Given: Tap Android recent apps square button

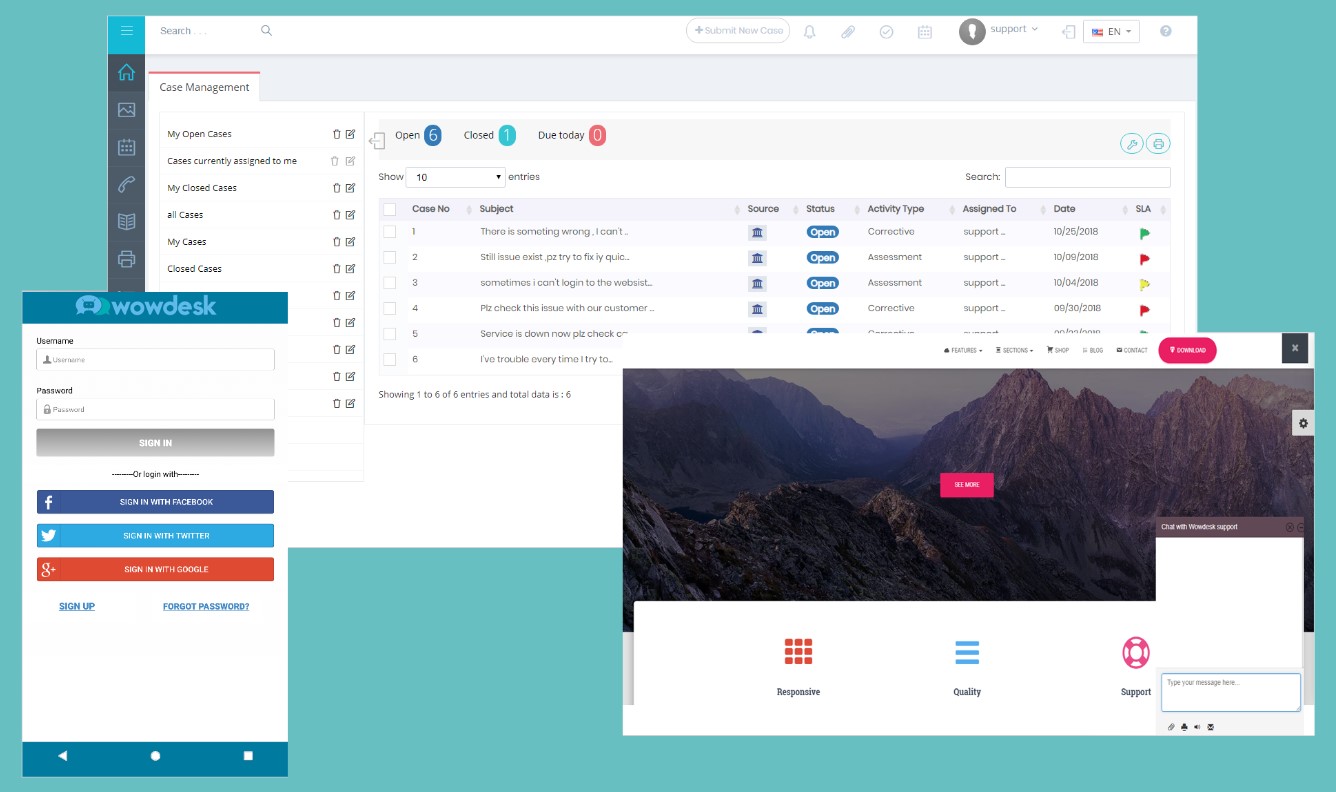Looking at the screenshot, I should pyautogui.click(x=248, y=756).
